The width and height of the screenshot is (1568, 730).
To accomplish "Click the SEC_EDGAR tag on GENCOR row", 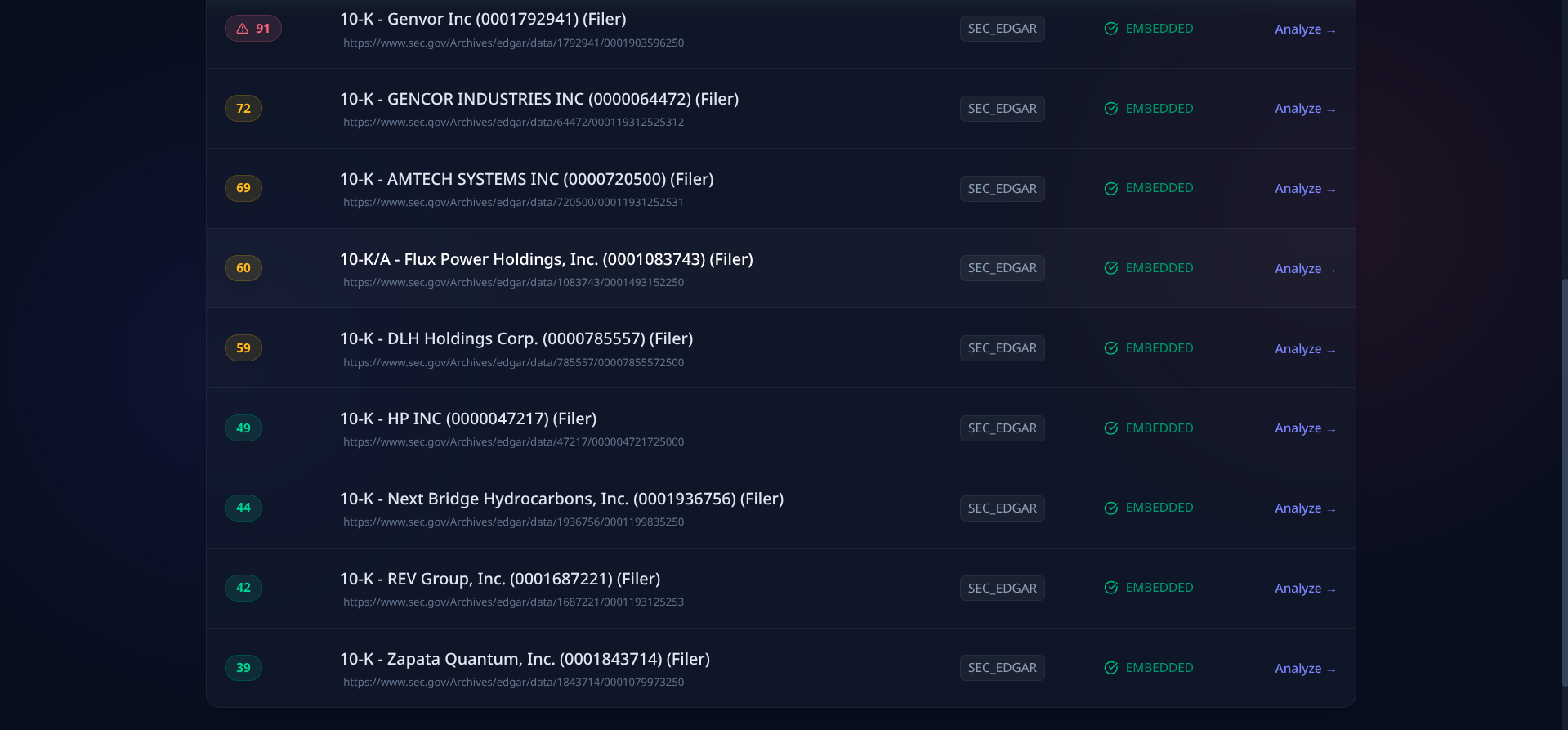I will (1003, 109).
